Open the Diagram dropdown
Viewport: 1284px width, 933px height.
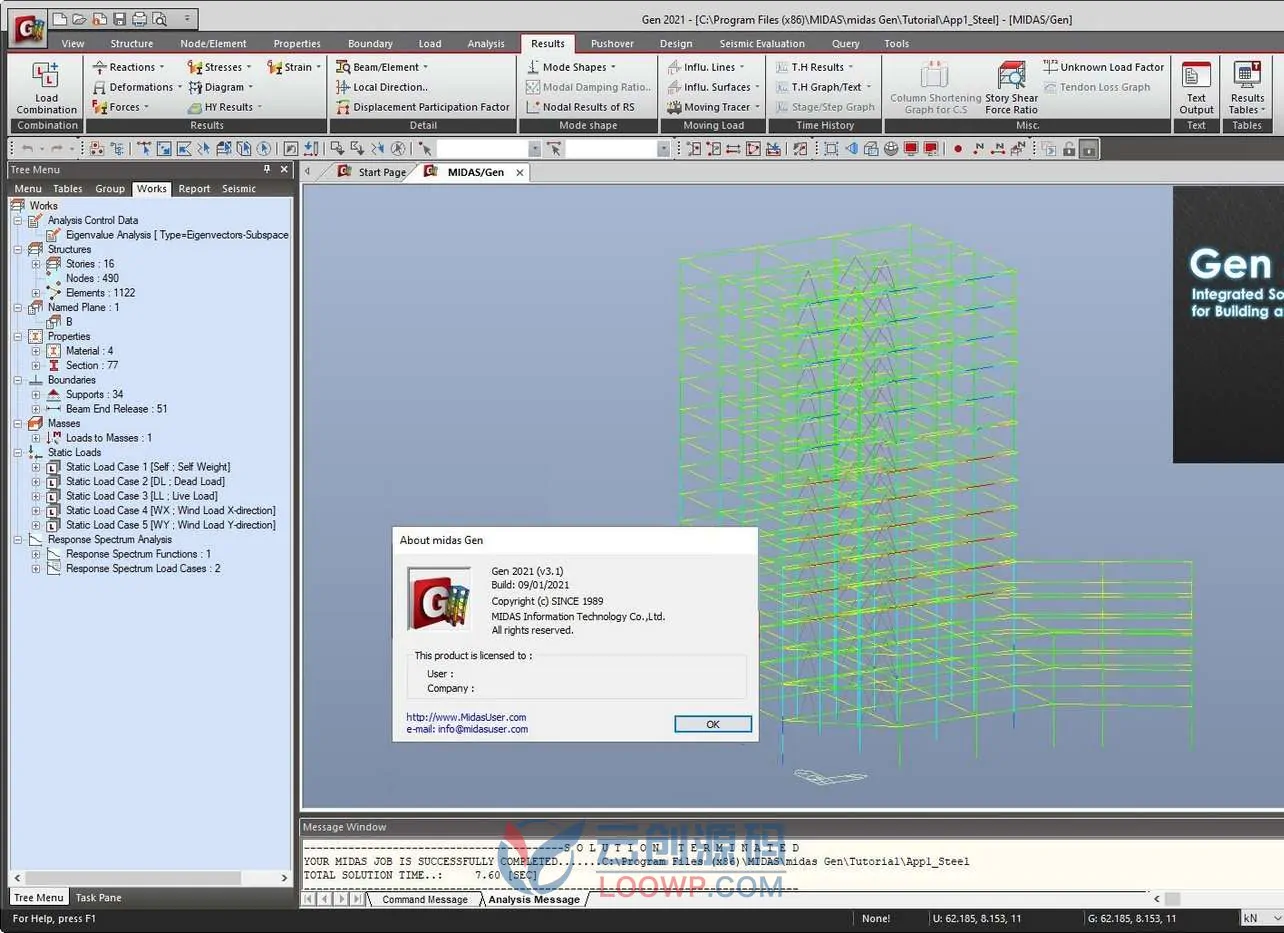220,87
